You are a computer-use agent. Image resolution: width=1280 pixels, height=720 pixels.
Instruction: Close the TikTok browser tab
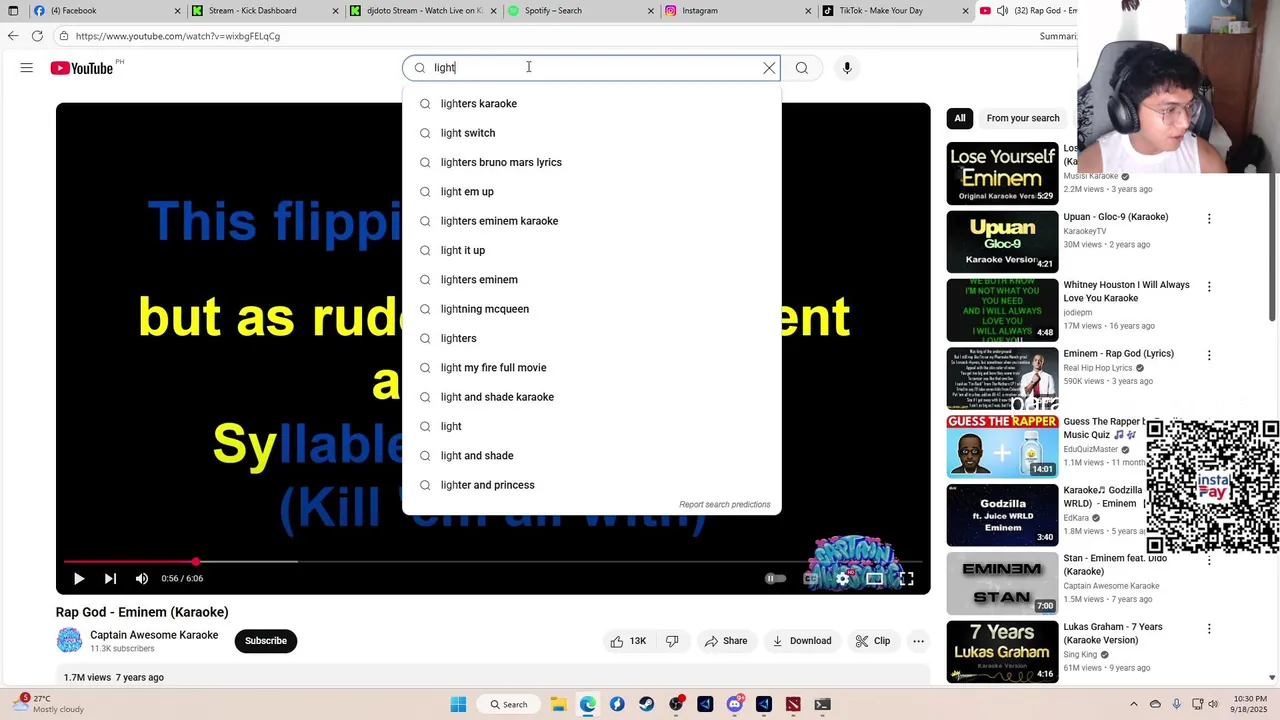click(965, 11)
